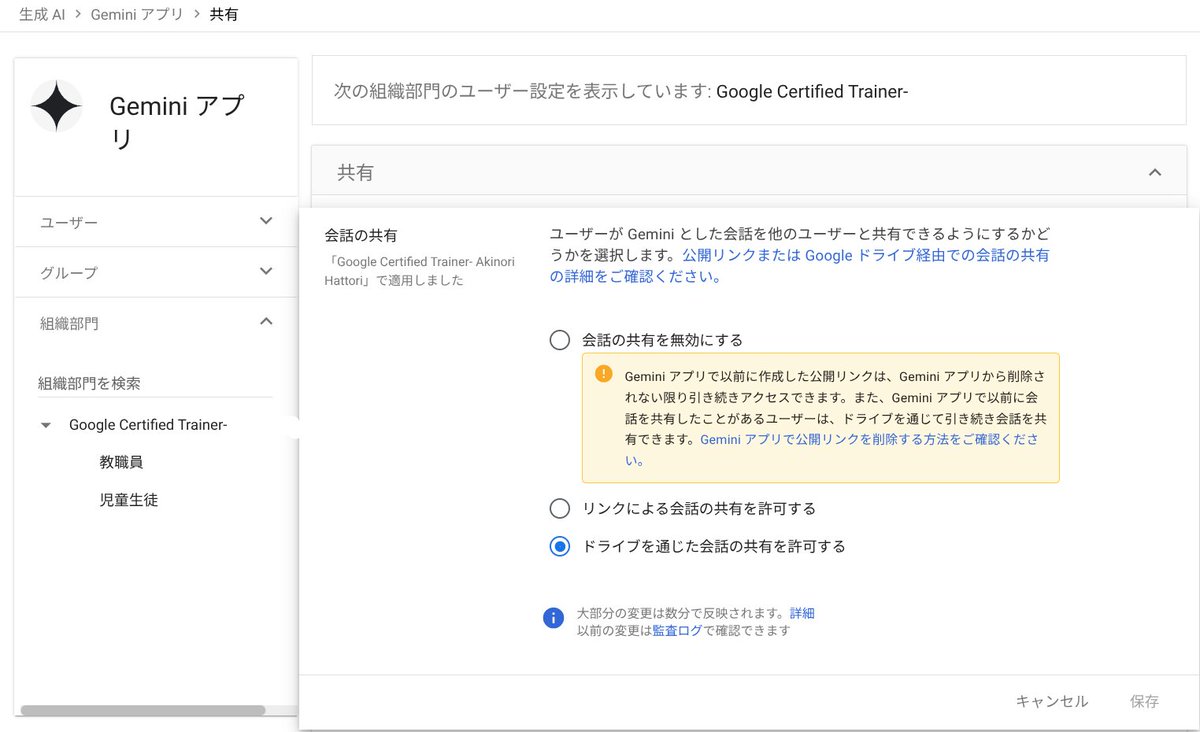Click the 会話の共有 setting title
Image resolution: width=1200 pixels, height=732 pixels.
(x=361, y=235)
